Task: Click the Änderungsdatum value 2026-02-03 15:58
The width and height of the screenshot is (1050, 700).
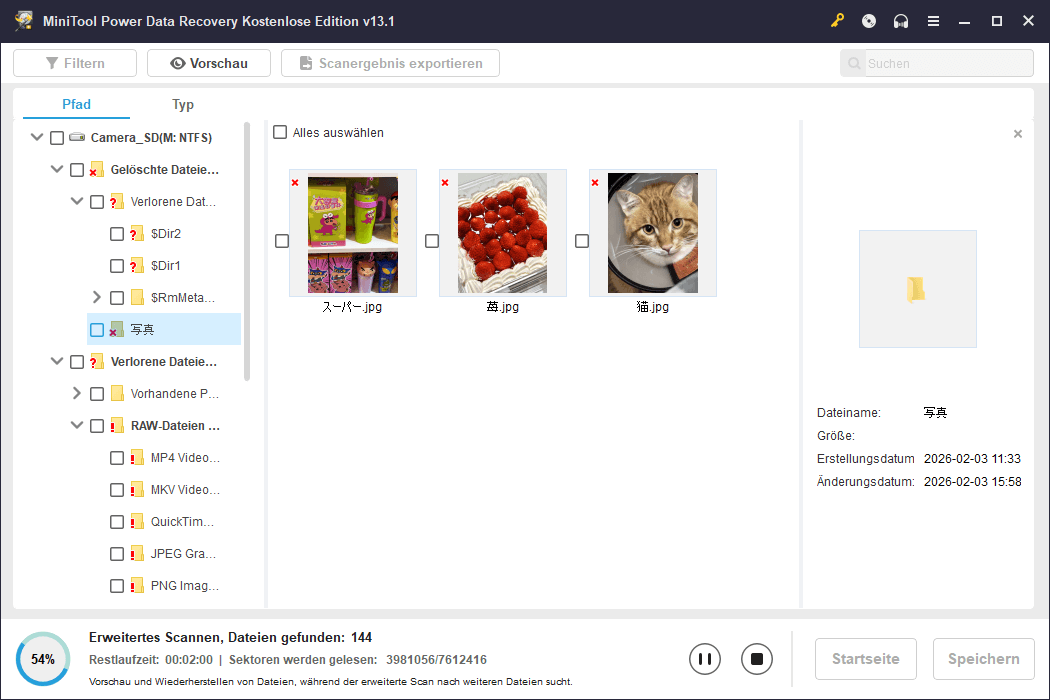Action: coord(972,482)
